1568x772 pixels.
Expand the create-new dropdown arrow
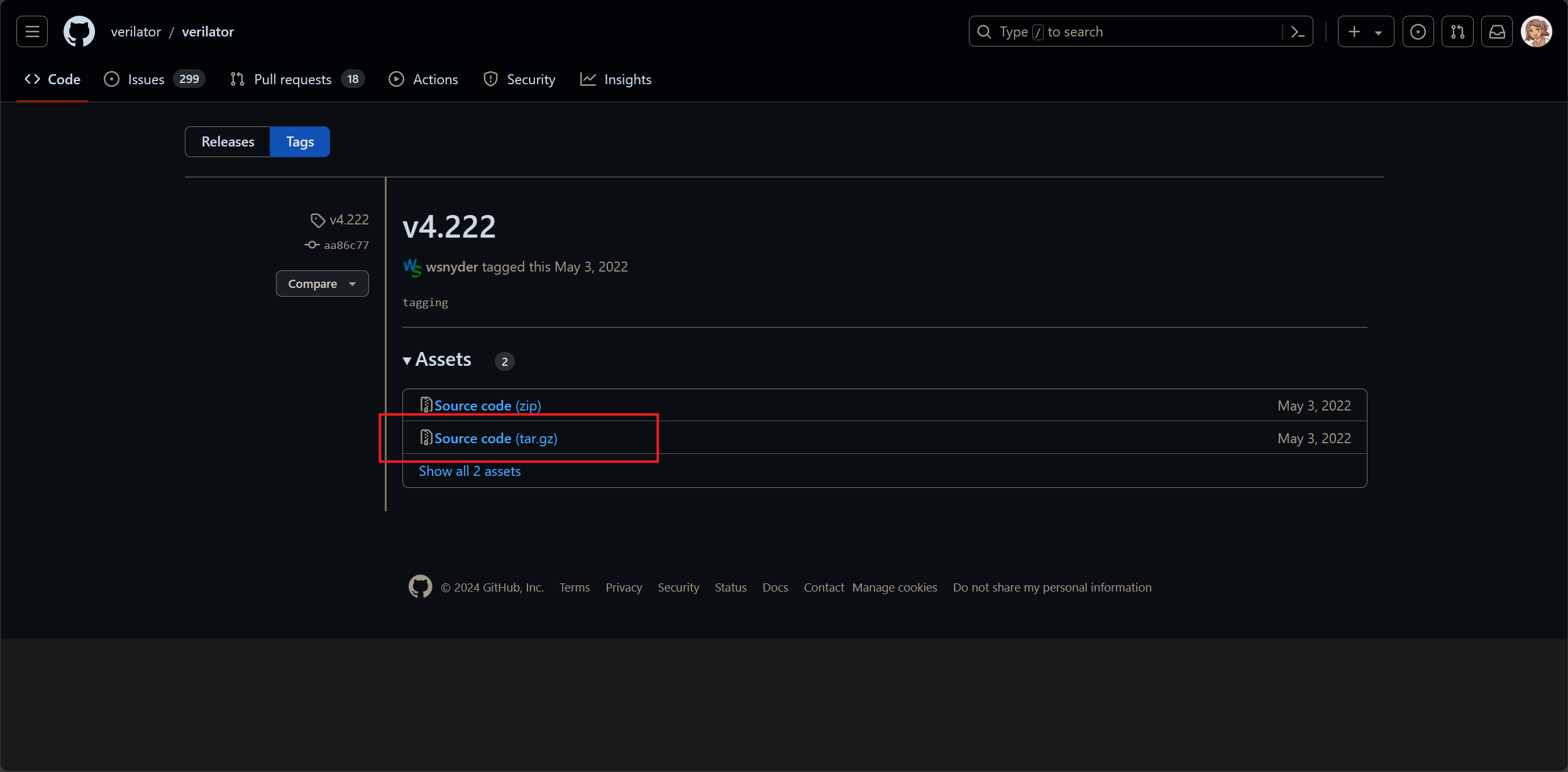[1378, 33]
